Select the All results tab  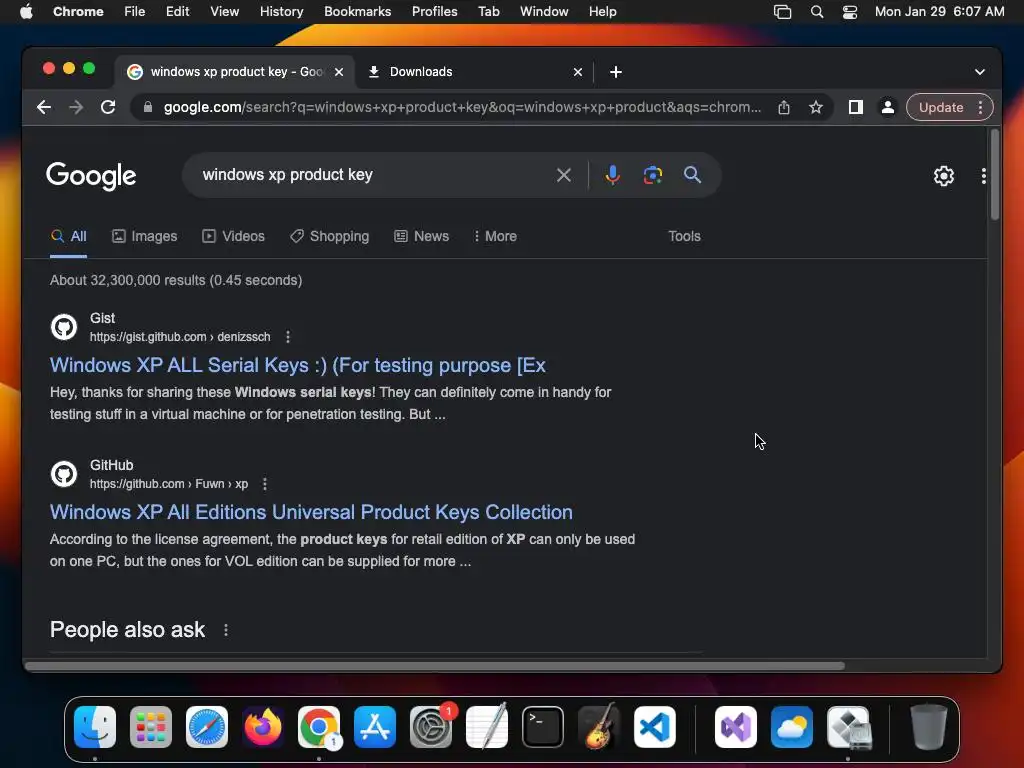click(x=69, y=236)
